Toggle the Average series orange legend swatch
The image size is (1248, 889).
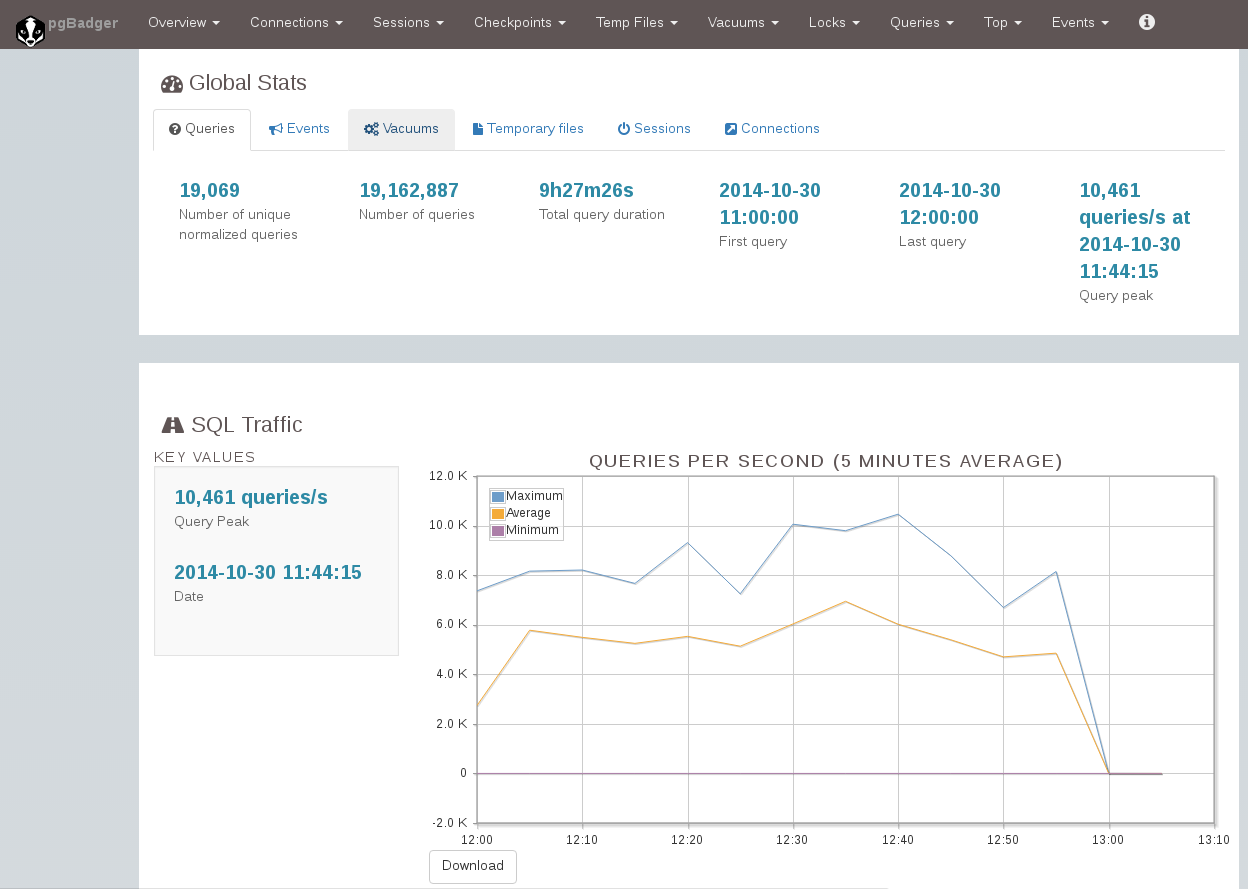[498, 513]
